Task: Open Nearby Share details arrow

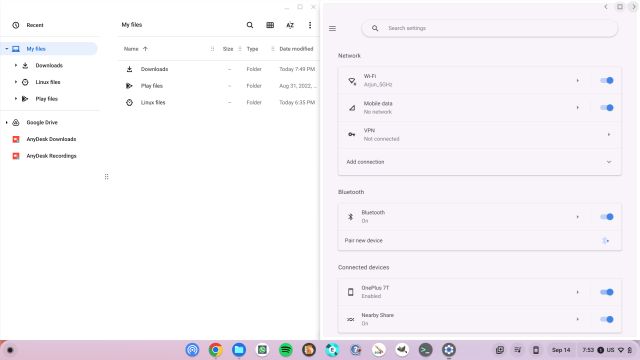Action: point(578,319)
